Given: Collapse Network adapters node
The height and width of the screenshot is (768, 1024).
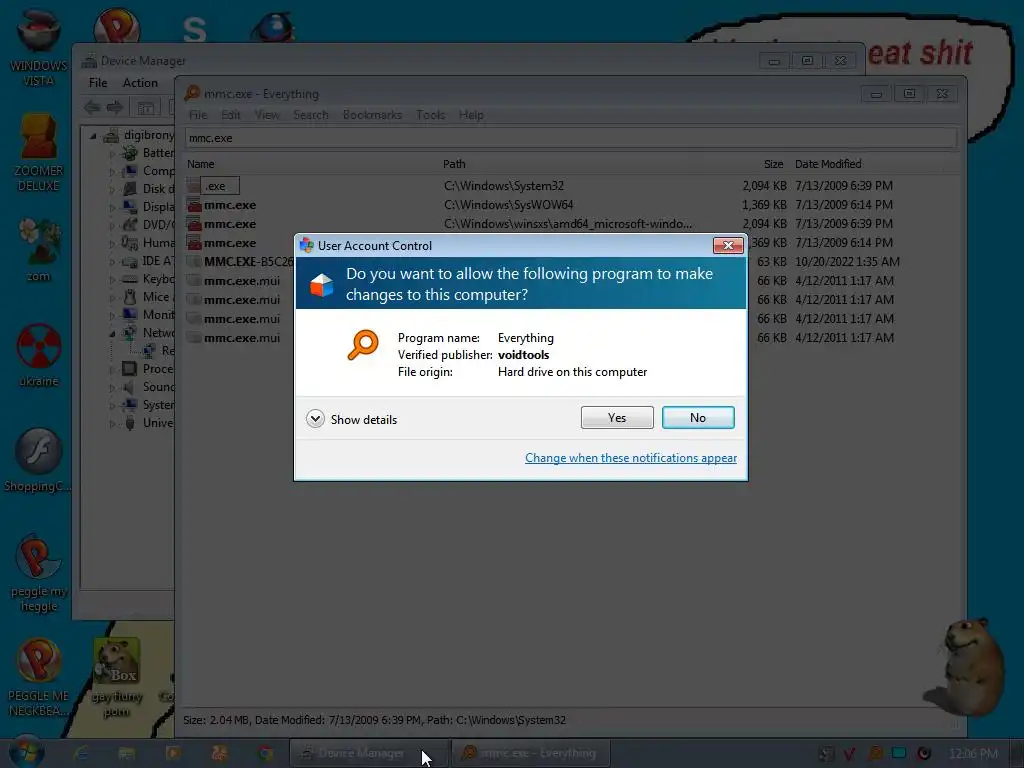Looking at the screenshot, I should (x=112, y=334).
